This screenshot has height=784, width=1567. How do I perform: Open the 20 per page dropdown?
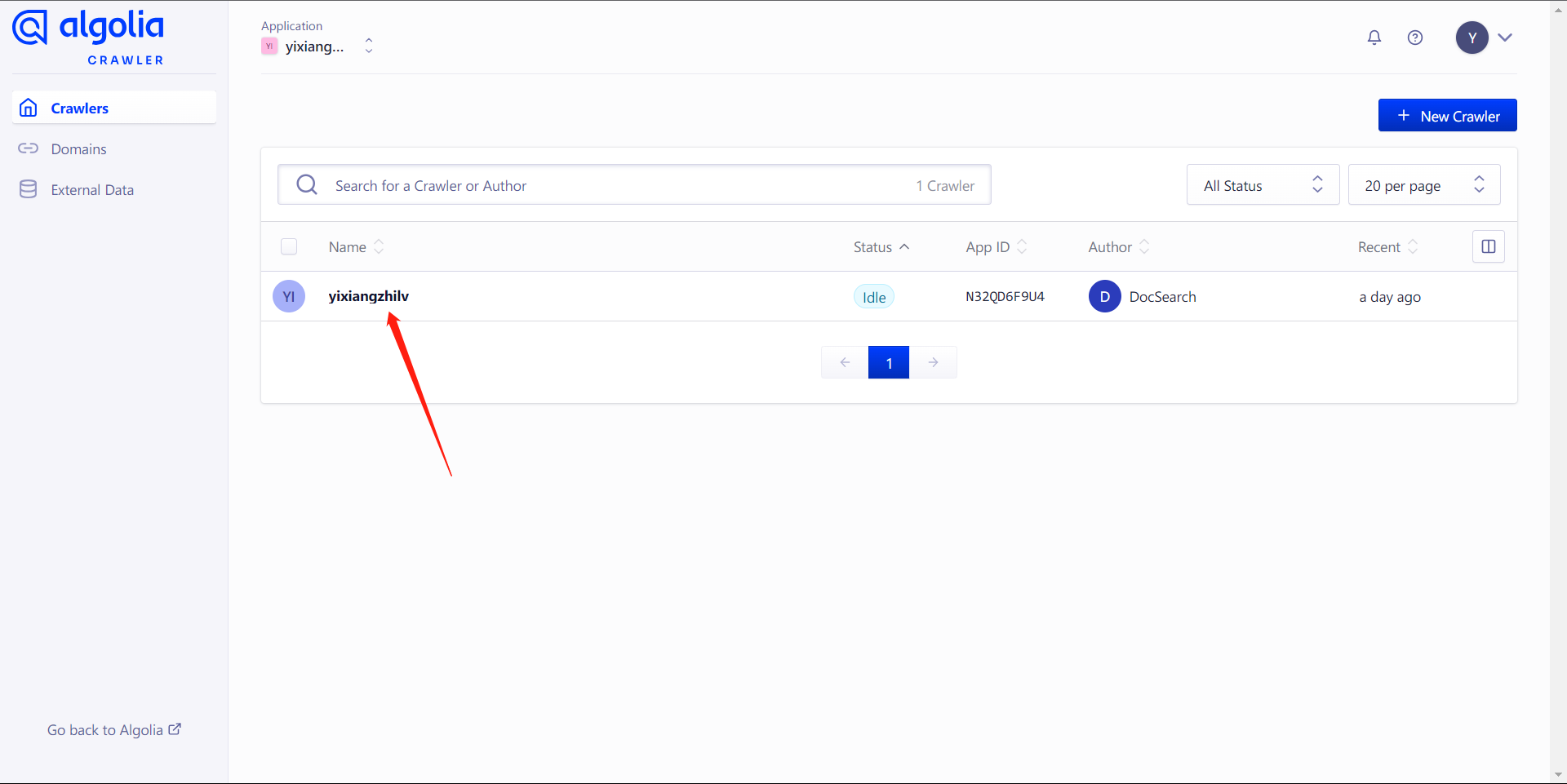click(x=1423, y=185)
